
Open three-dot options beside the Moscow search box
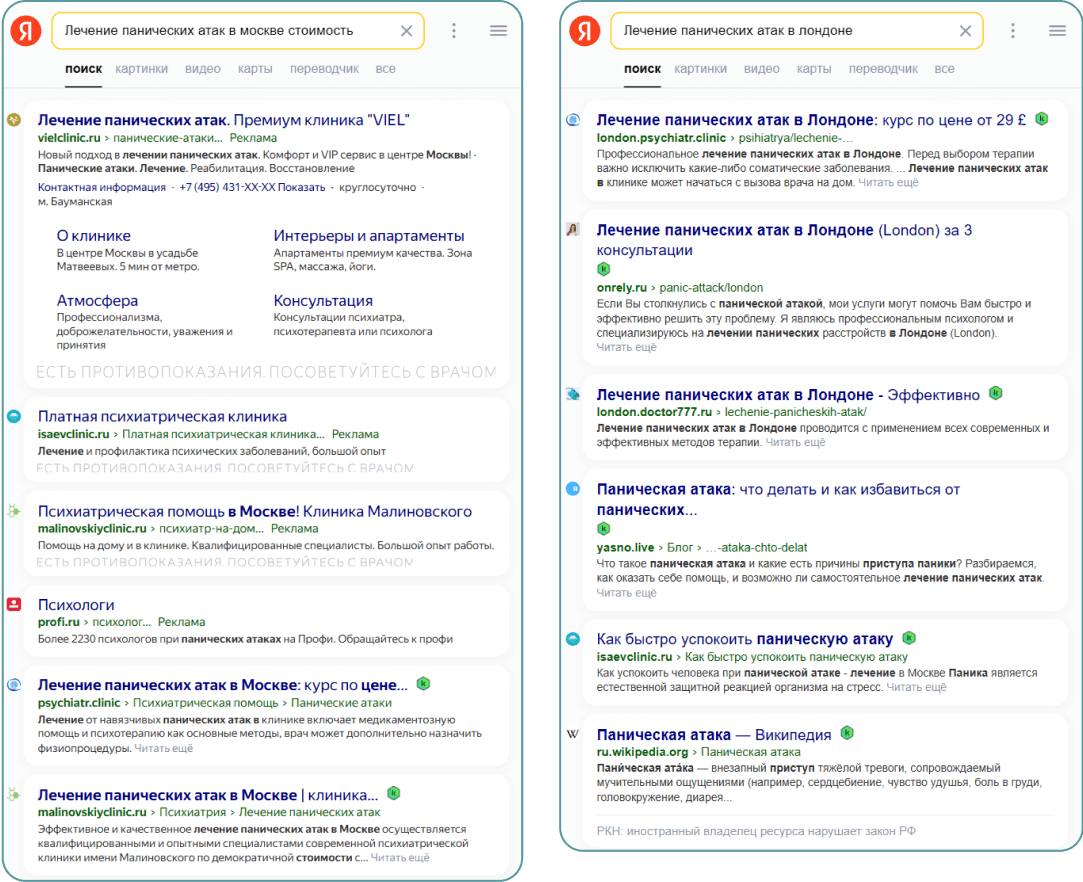point(454,31)
